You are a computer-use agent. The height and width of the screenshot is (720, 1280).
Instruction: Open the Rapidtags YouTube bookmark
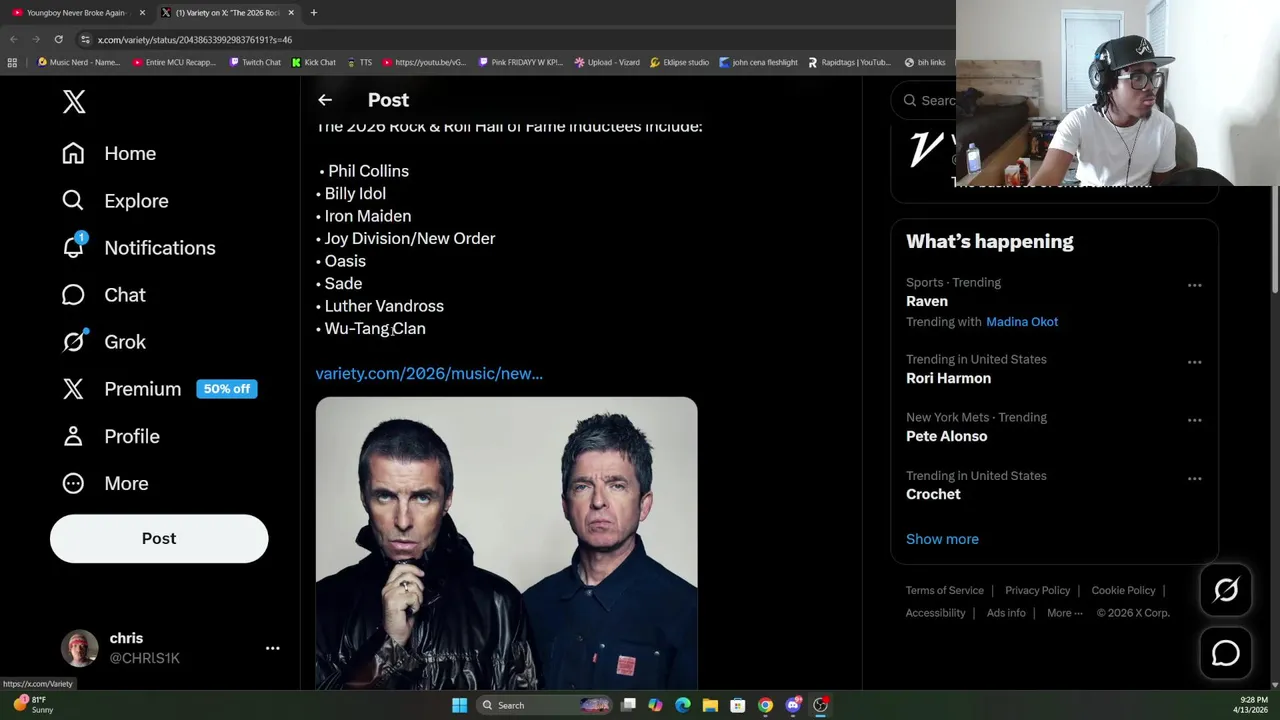(849, 62)
